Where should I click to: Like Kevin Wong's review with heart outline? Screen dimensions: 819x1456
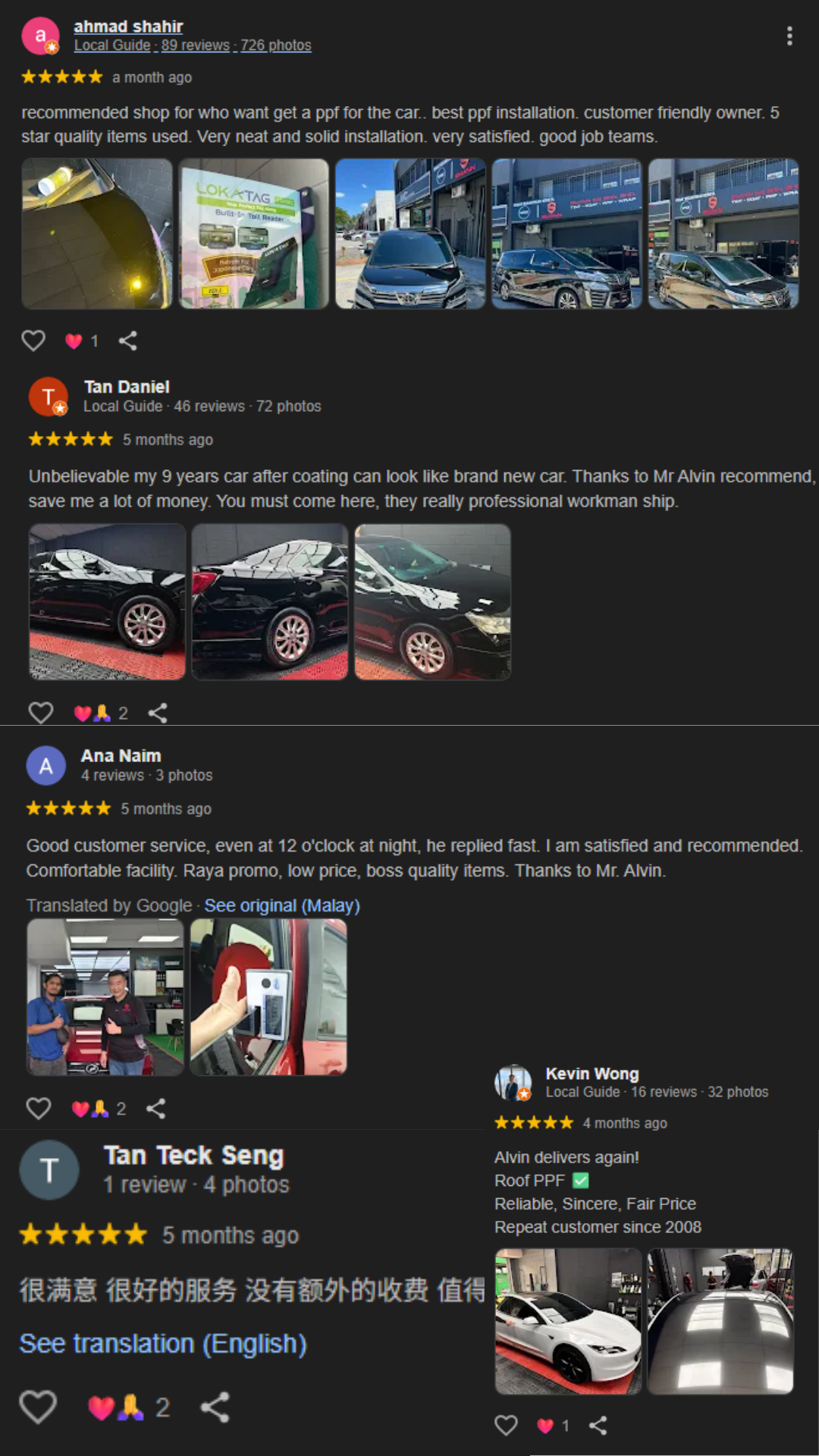(507, 1426)
